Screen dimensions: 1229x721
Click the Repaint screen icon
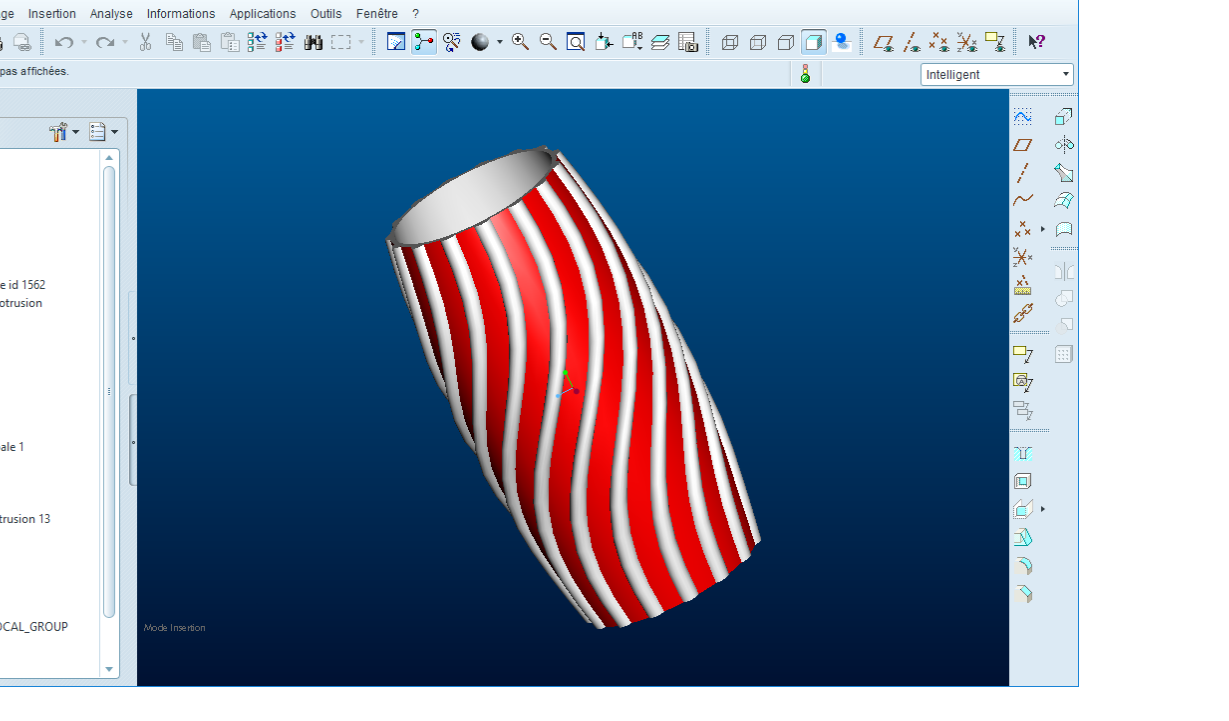(x=396, y=42)
